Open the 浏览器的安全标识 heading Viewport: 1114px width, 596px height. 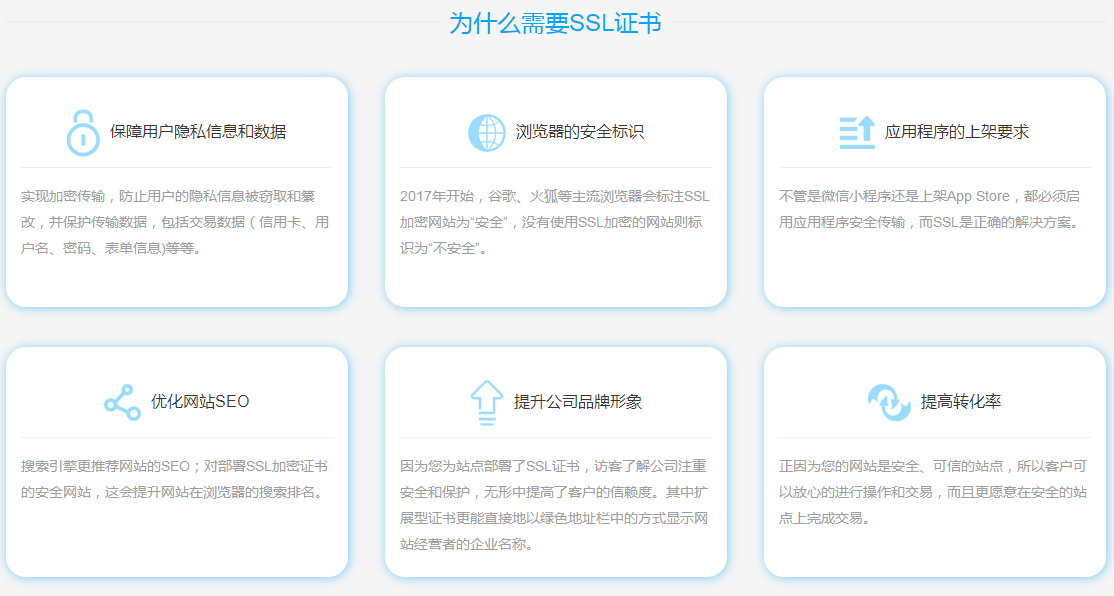(579, 132)
